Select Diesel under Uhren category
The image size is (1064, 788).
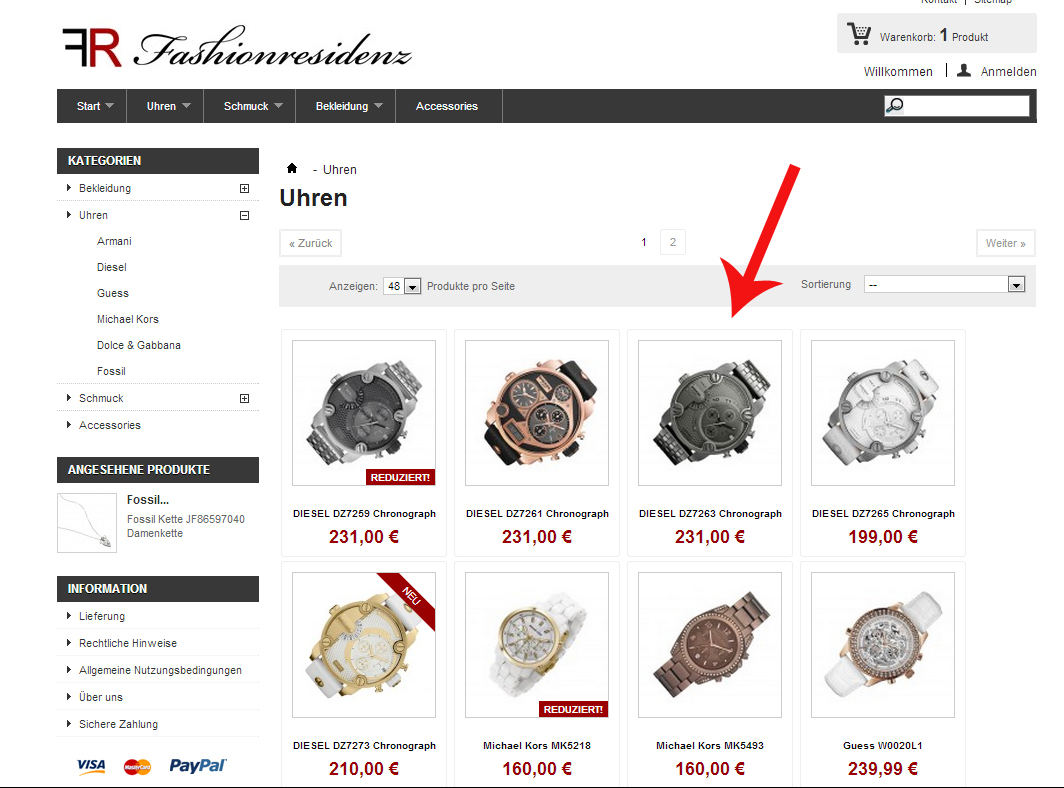point(112,267)
